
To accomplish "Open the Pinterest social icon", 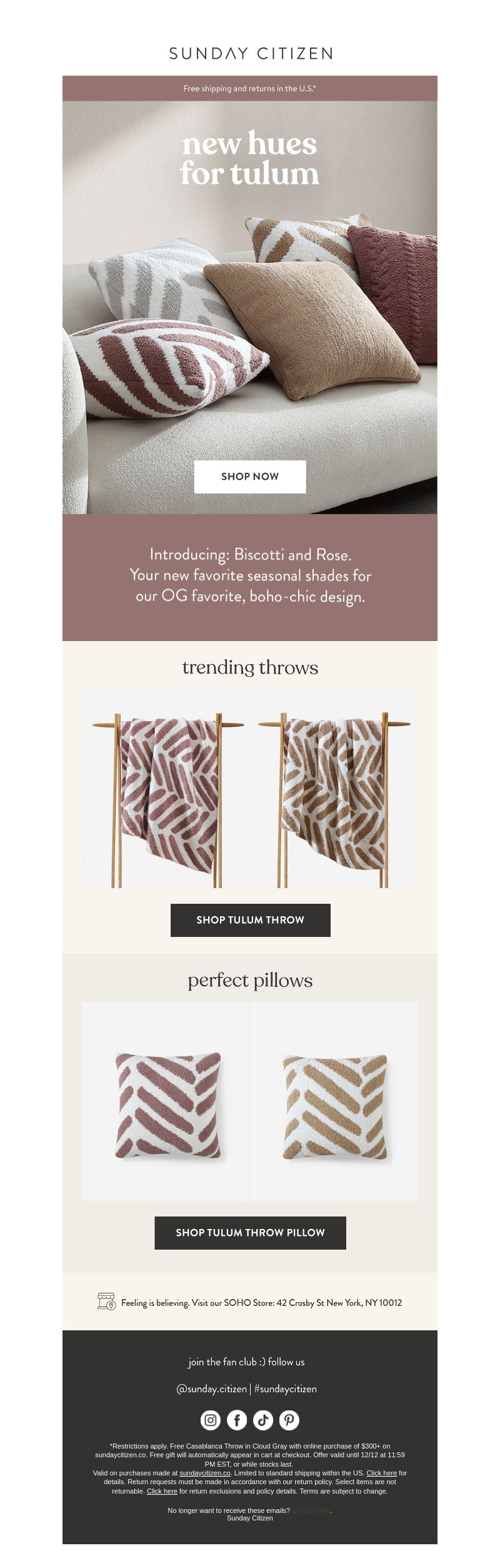I will pyautogui.click(x=289, y=1420).
